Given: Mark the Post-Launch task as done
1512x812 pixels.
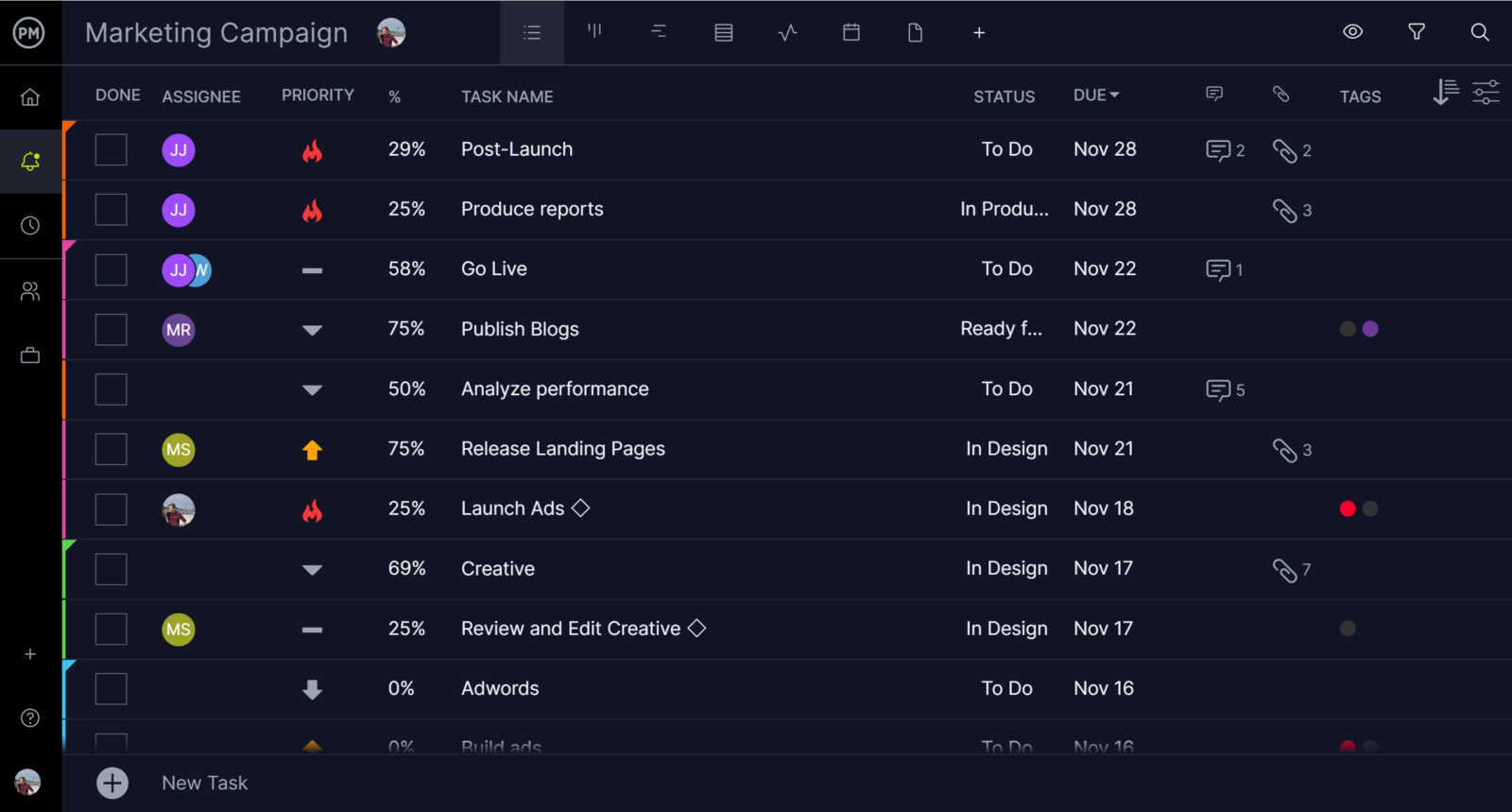Looking at the screenshot, I should (x=111, y=149).
